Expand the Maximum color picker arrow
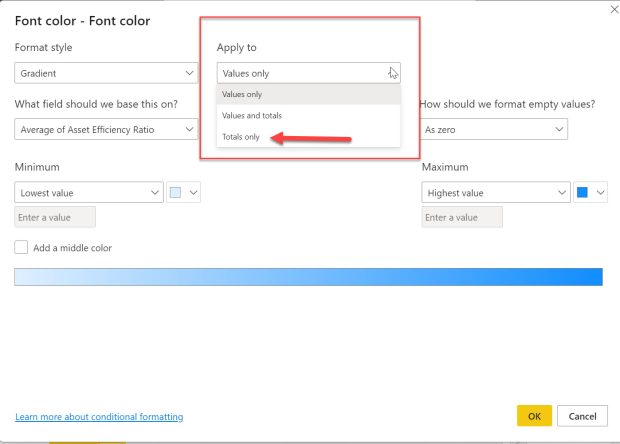 [x=600, y=192]
